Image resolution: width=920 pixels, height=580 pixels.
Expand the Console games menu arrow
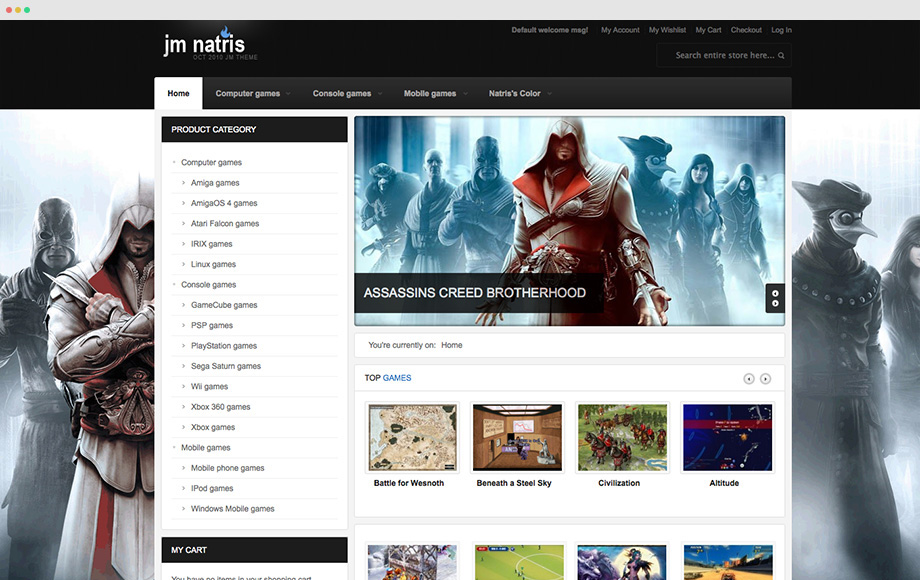point(380,94)
